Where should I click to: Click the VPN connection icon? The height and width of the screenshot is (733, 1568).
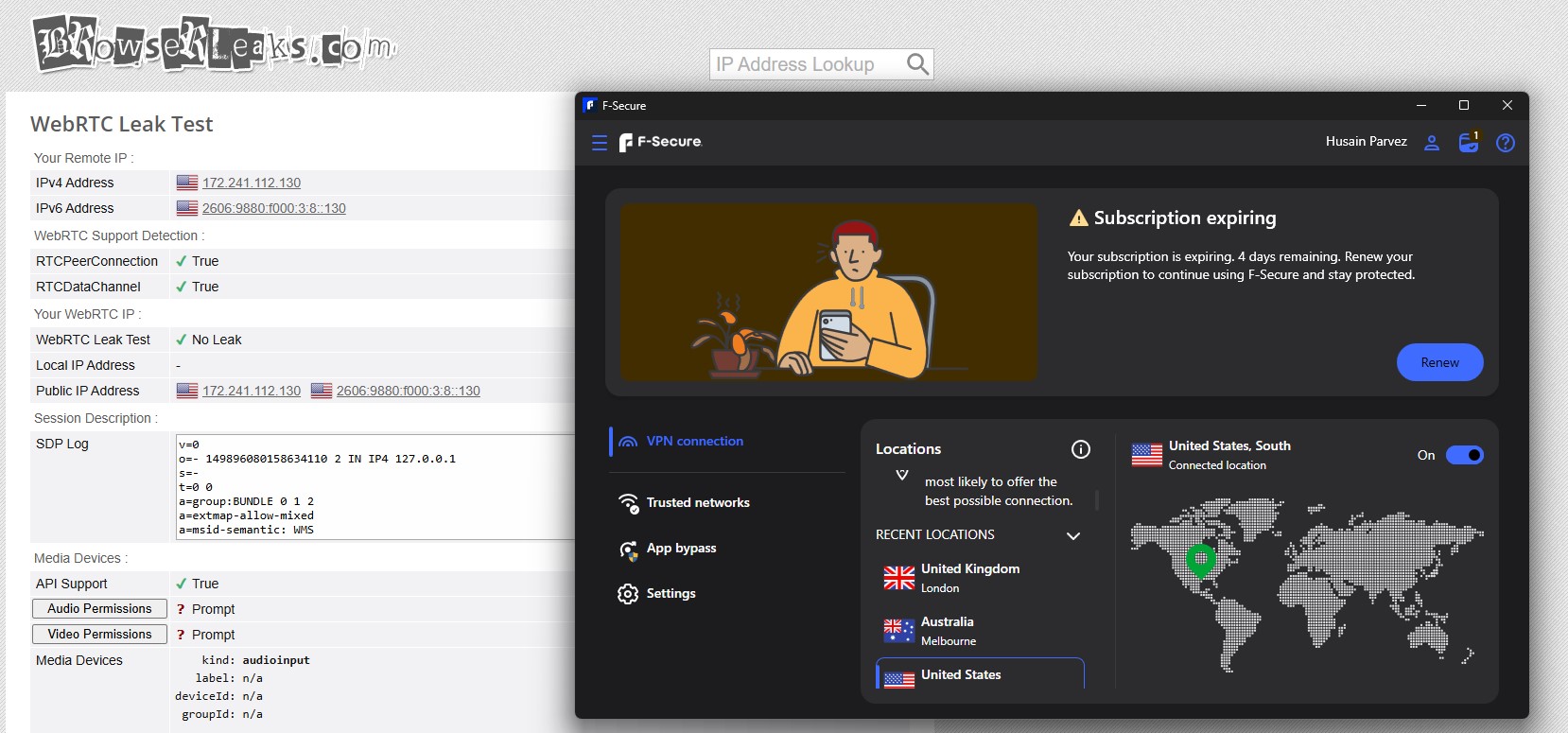[x=628, y=442]
